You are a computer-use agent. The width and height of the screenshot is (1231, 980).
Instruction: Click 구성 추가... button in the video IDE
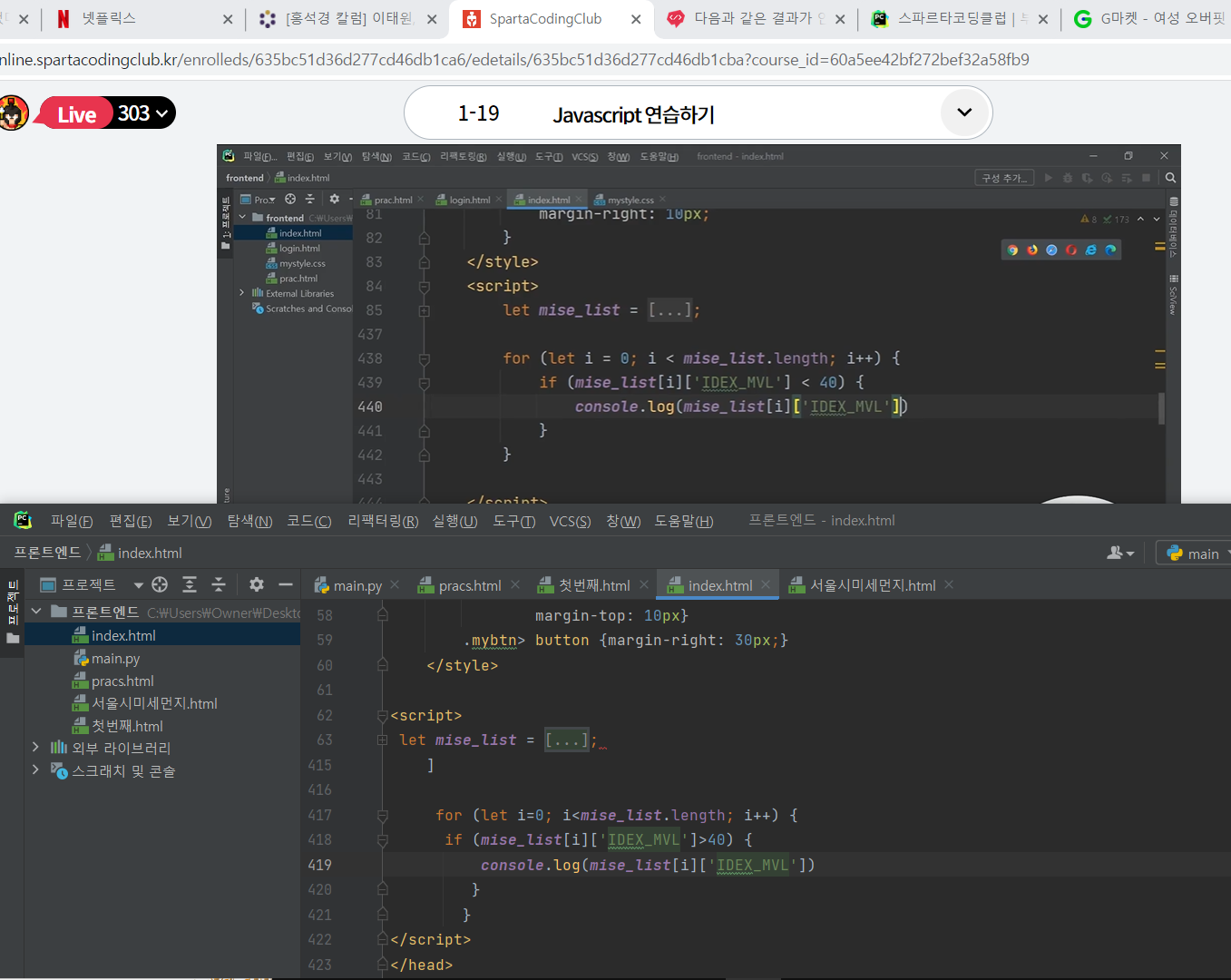coord(1004,178)
